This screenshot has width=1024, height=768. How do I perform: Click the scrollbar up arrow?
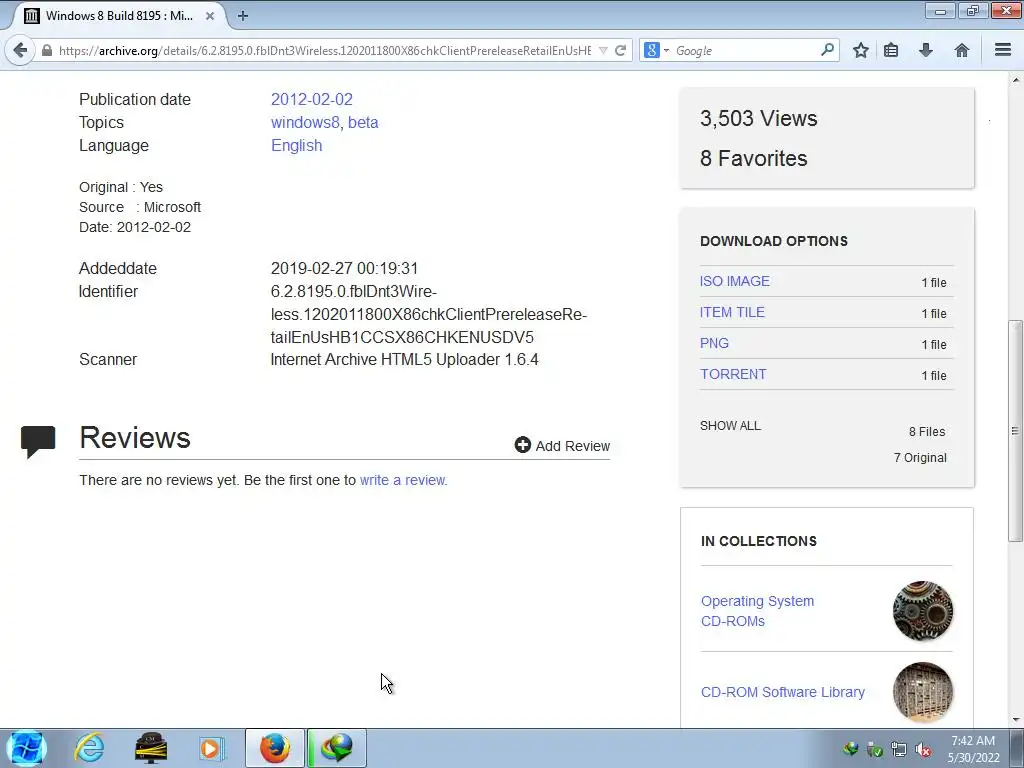click(x=1015, y=80)
